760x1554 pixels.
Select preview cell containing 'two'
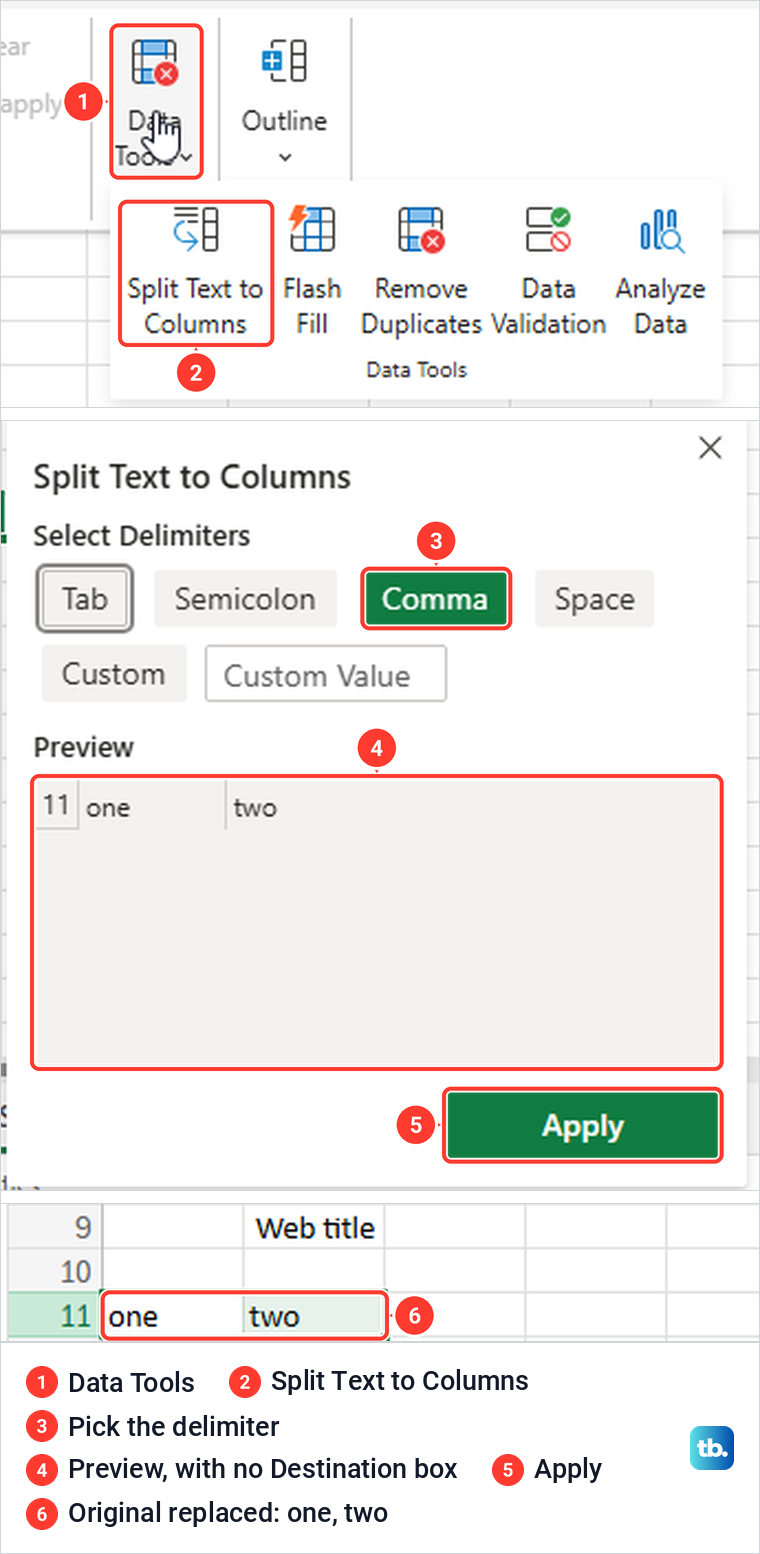click(x=298, y=807)
